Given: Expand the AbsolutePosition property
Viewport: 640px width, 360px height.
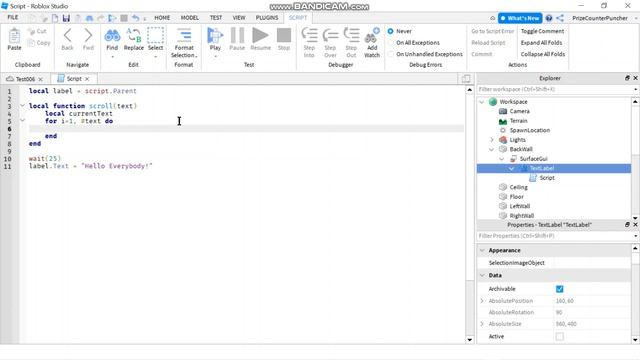Looking at the screenshot, I should pyautogui.click(x=482, y=301).
